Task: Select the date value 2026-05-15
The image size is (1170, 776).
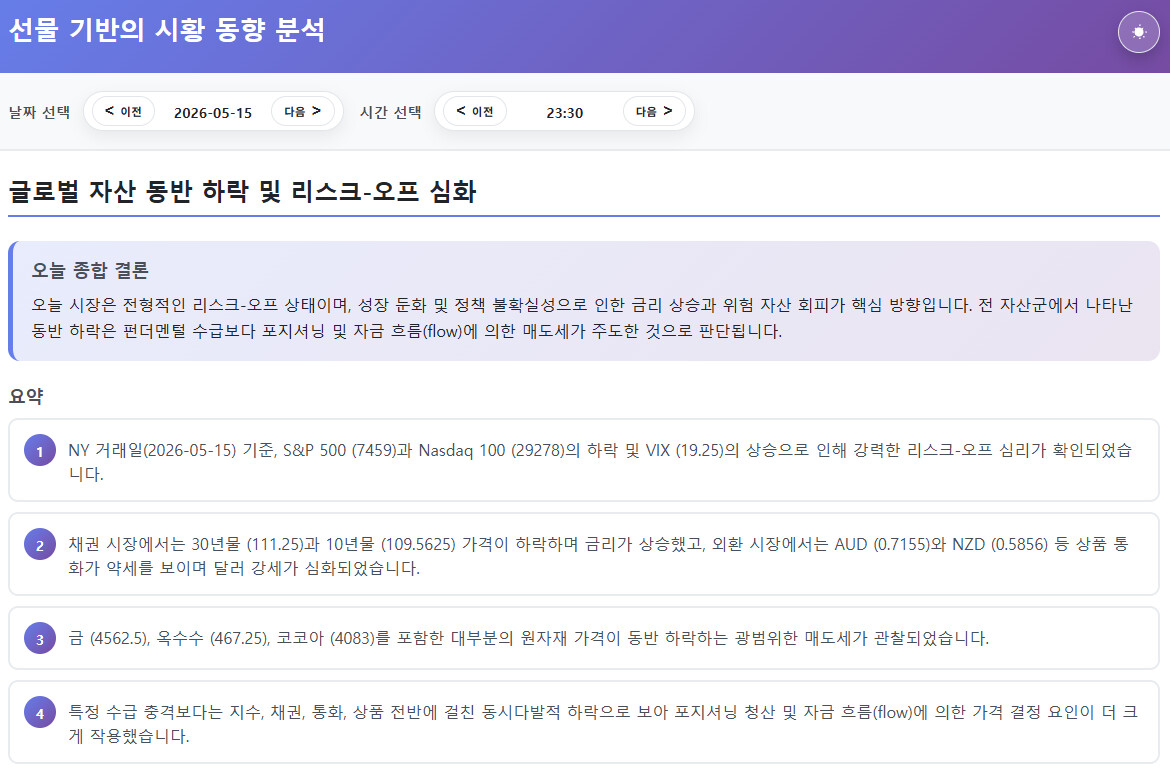Action: coord(213,113)
